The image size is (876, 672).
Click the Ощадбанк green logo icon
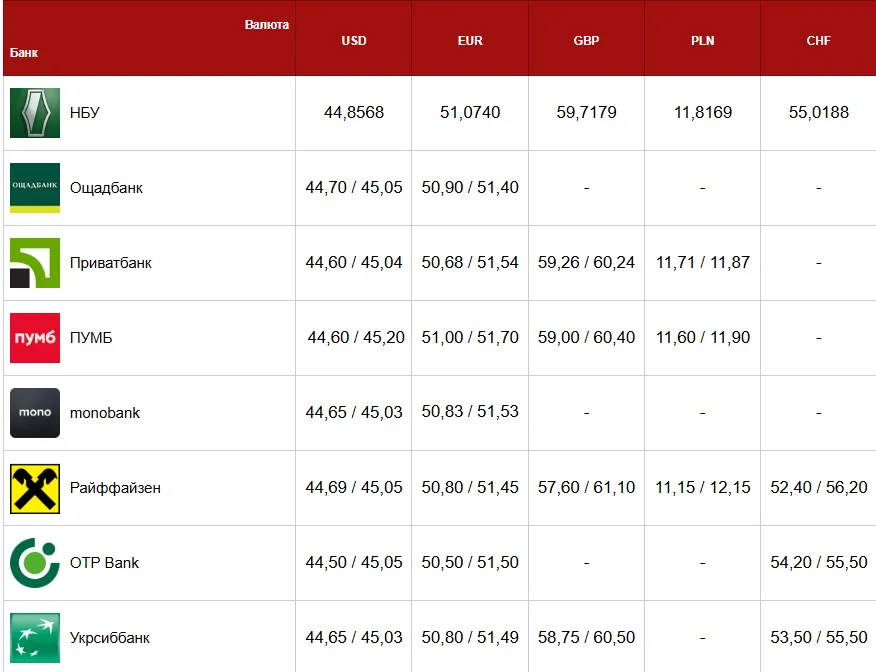pos(35,188)
